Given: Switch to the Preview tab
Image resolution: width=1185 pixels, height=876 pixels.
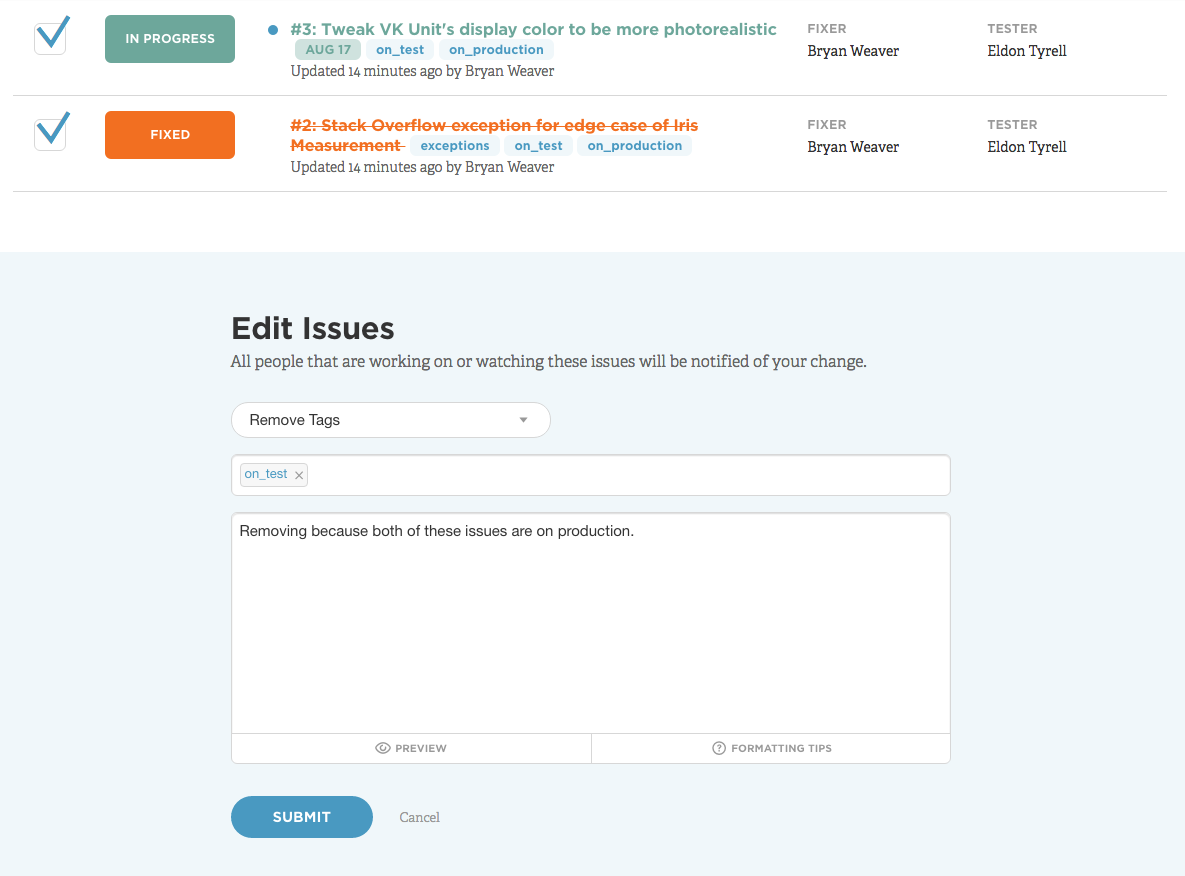Looking at the screenshot, I should pos(411,748).
